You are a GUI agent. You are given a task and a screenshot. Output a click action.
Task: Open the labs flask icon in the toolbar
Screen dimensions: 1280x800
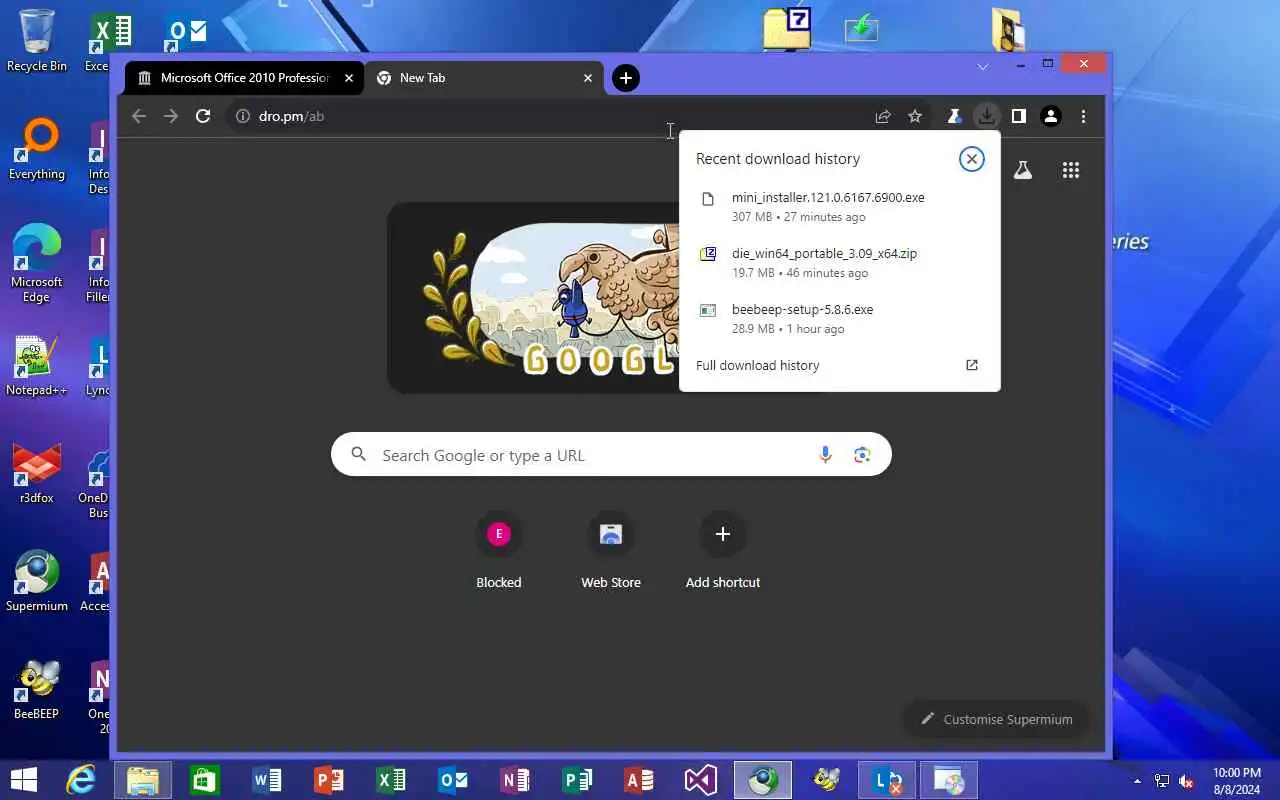[954, 116]
